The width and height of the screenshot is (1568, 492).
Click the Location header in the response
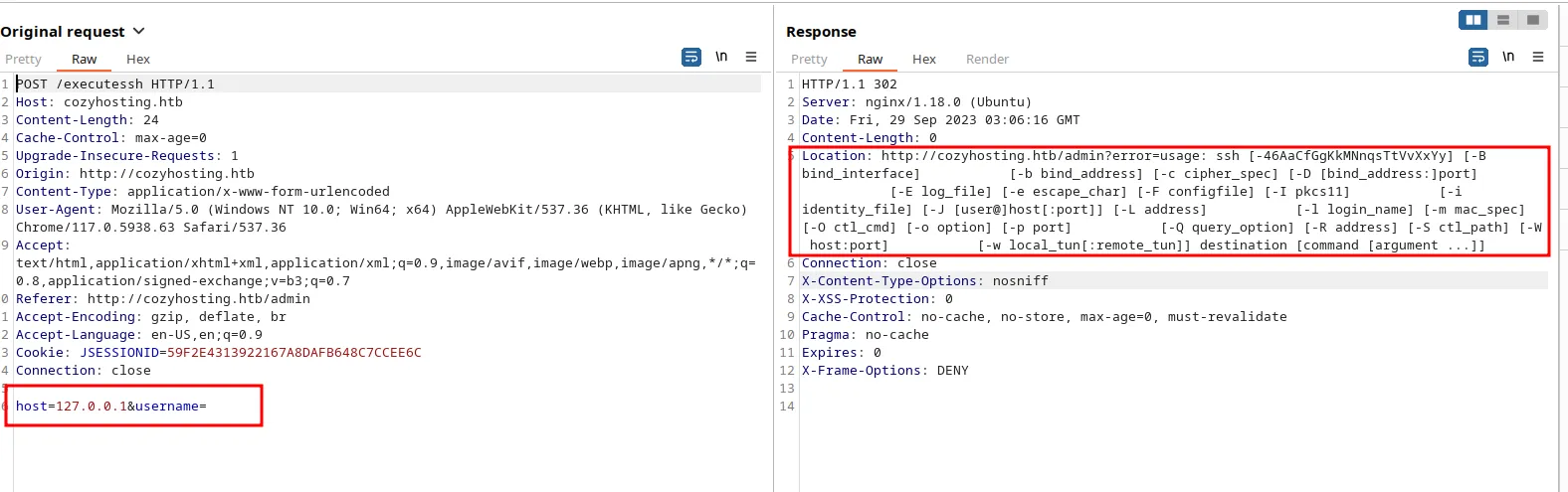[x=836, y=156]
